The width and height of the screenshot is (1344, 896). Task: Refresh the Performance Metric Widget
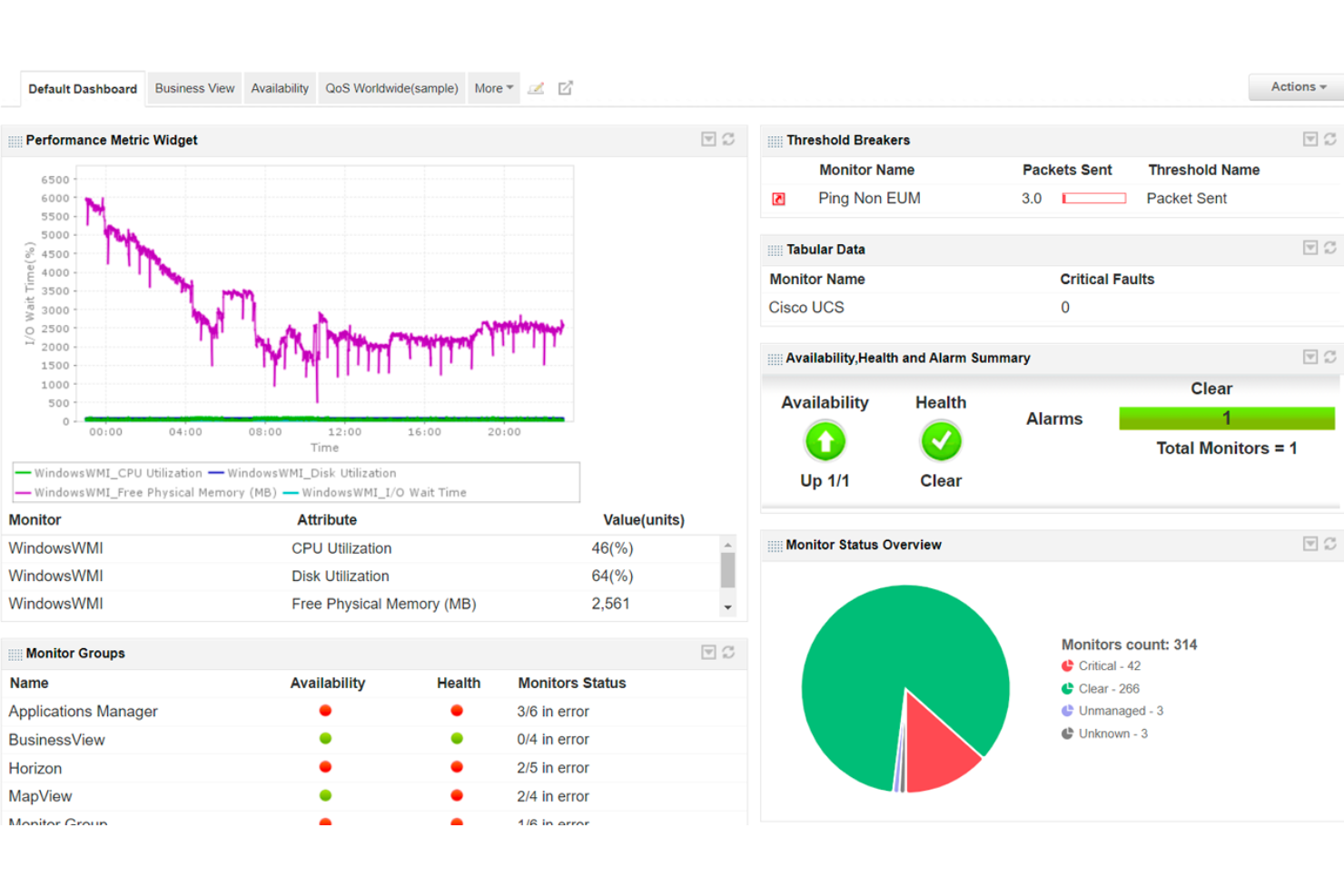click(729, 140)
